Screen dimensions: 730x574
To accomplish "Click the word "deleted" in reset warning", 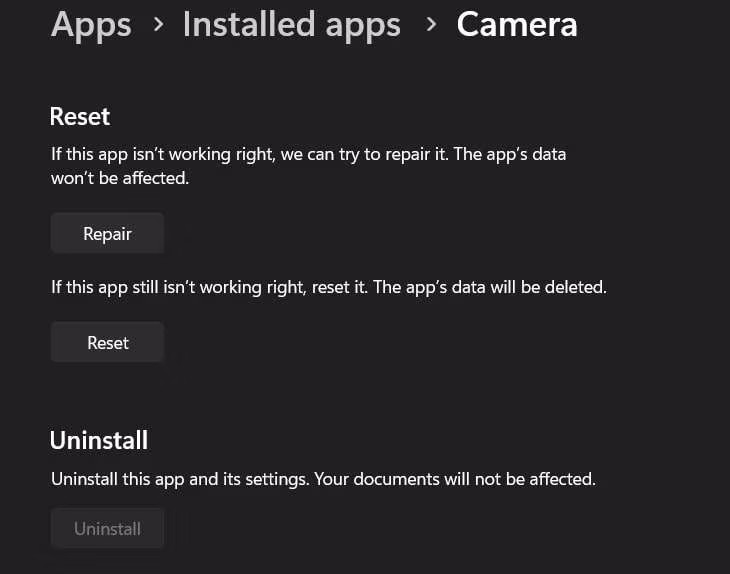I will coord(575,287).
